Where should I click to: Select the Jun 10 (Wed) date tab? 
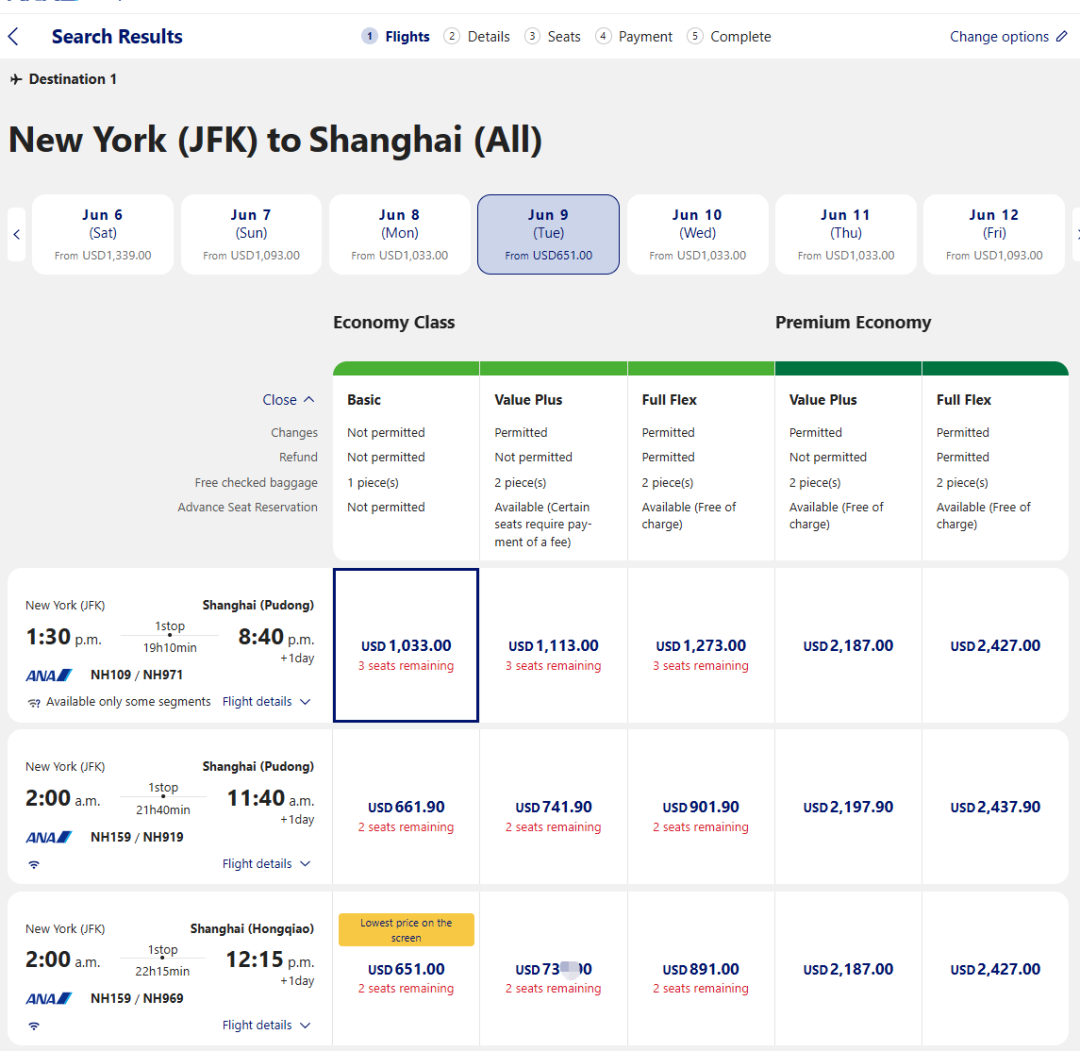(697, 234)
